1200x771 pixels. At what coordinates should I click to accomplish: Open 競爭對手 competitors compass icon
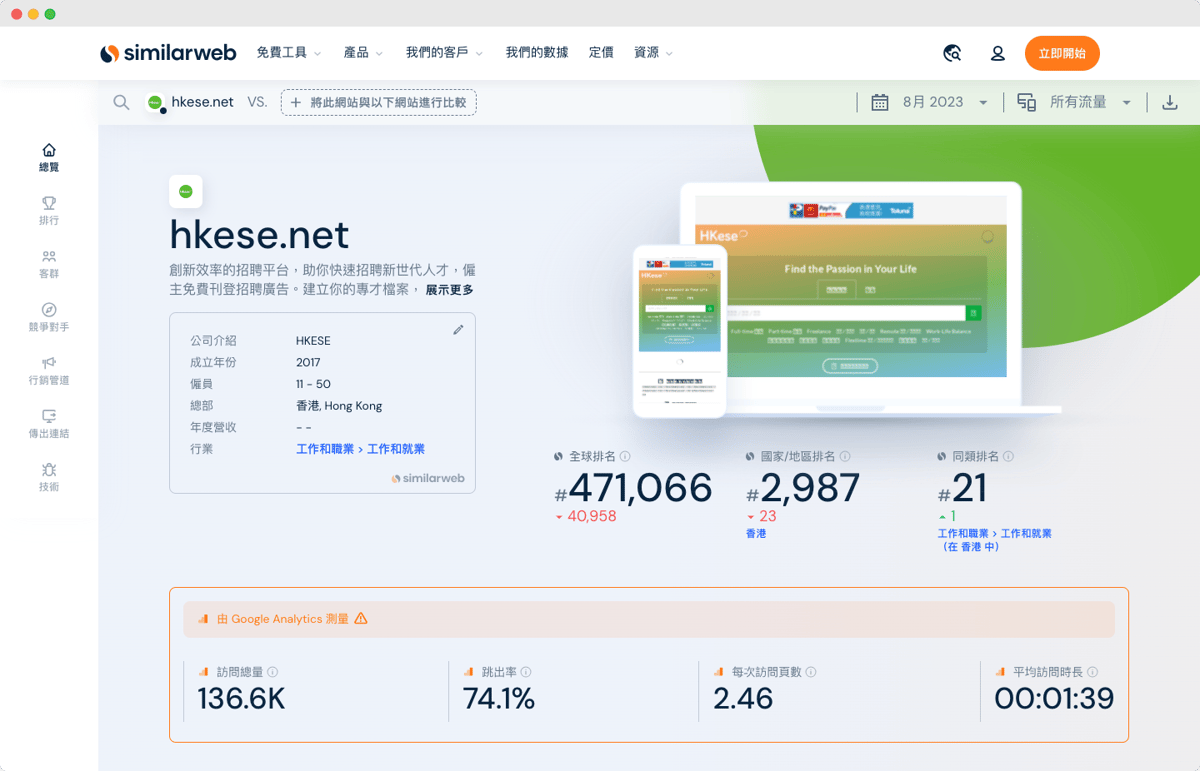48,317
